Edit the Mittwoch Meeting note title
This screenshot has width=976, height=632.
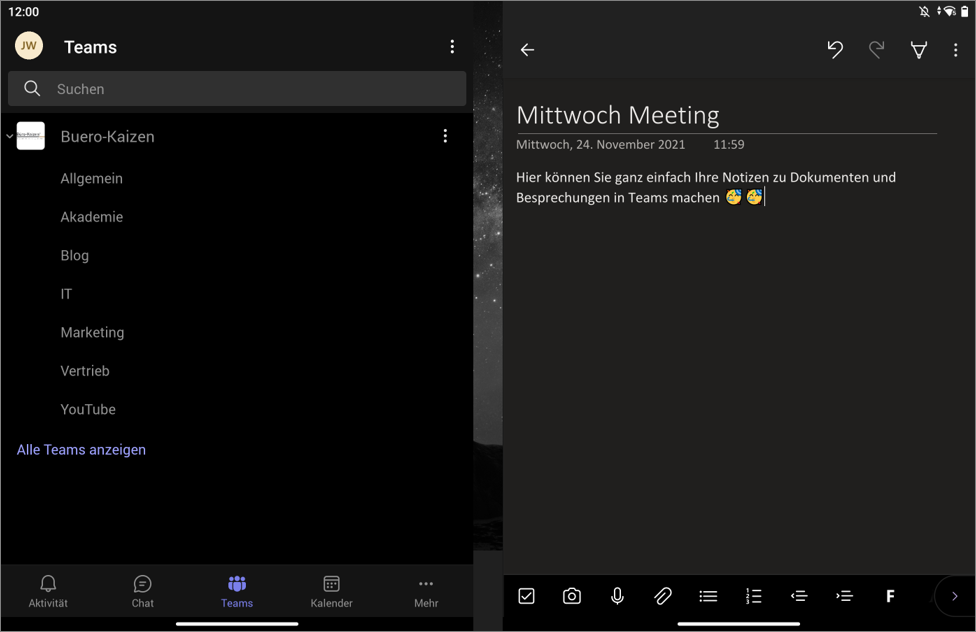click(x=617, y=115)
